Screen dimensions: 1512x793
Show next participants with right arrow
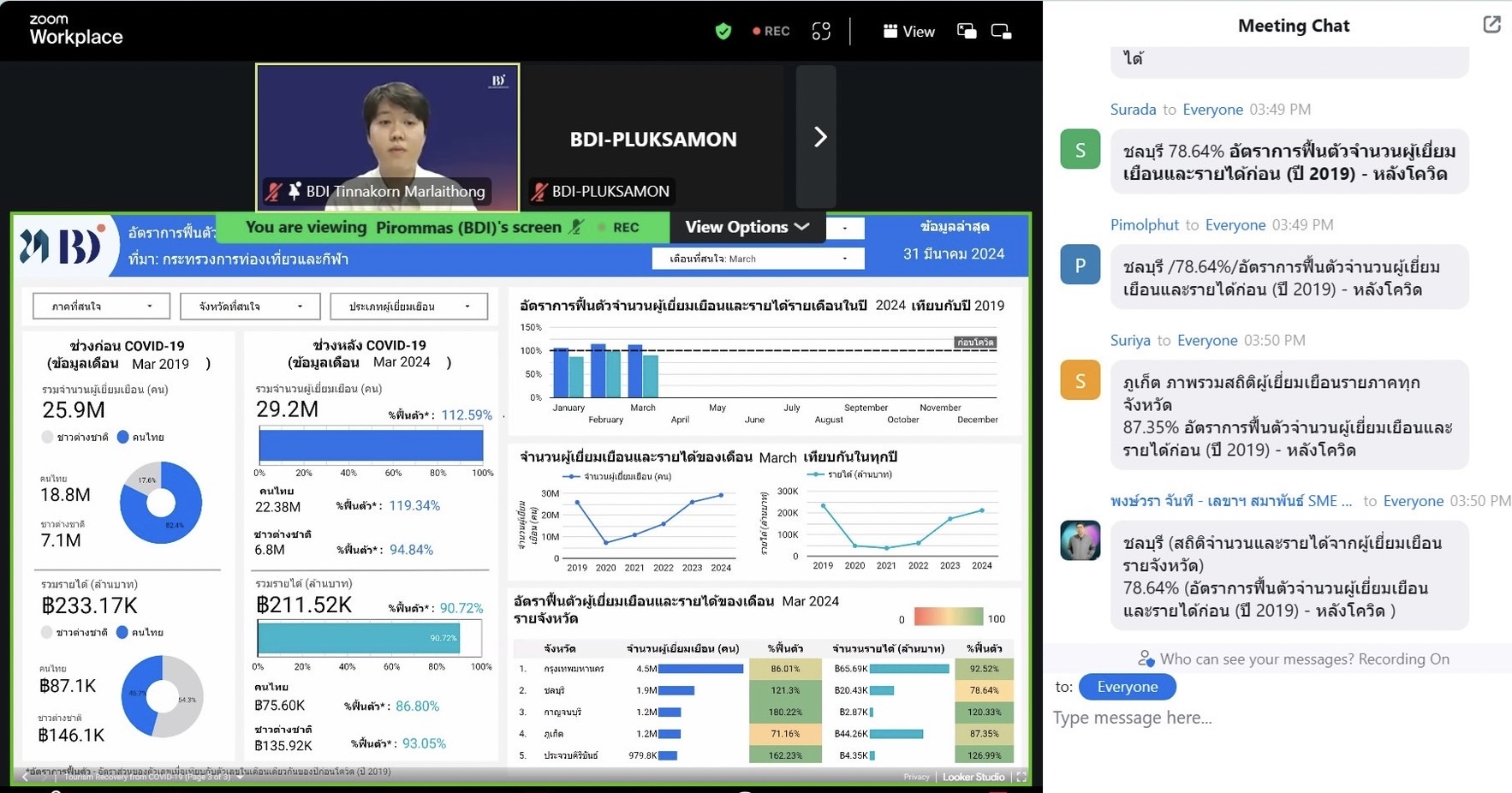tap(819, 137)
